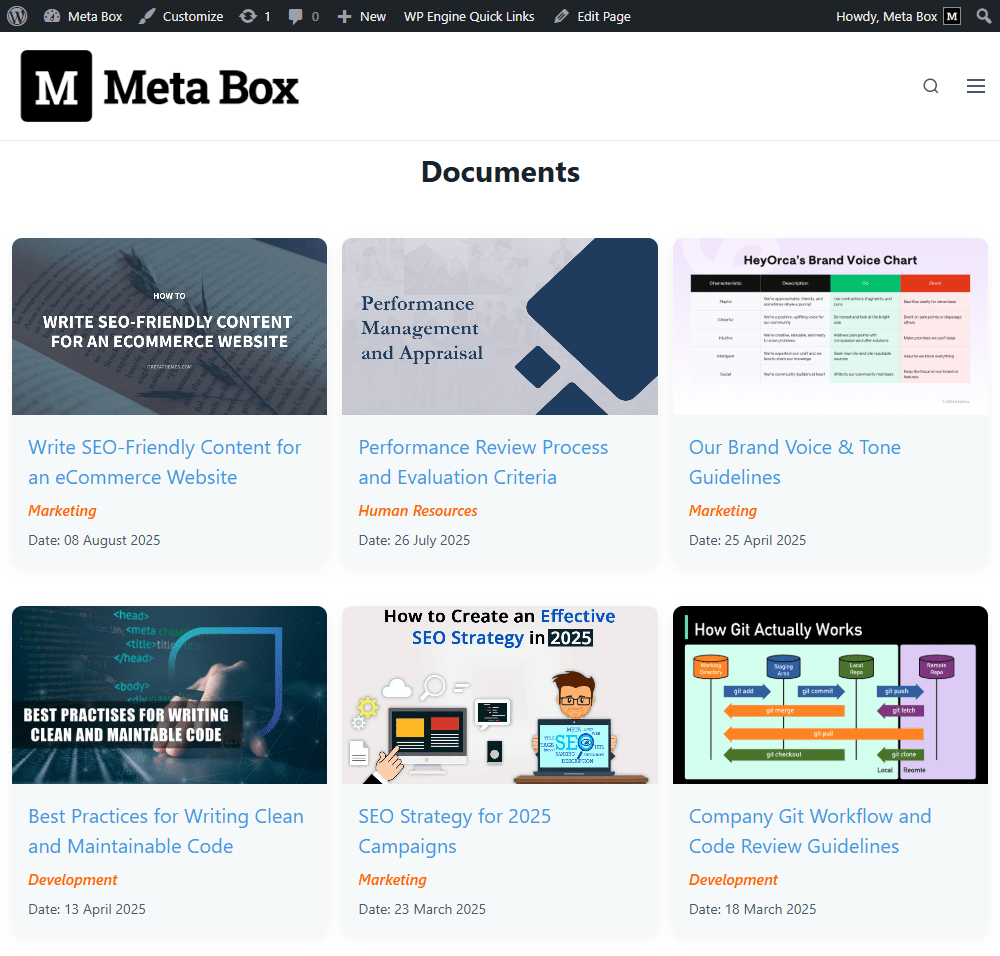1000x956 pixels.
Task: Click the Meta Box site logo
Action: (160, 87)
